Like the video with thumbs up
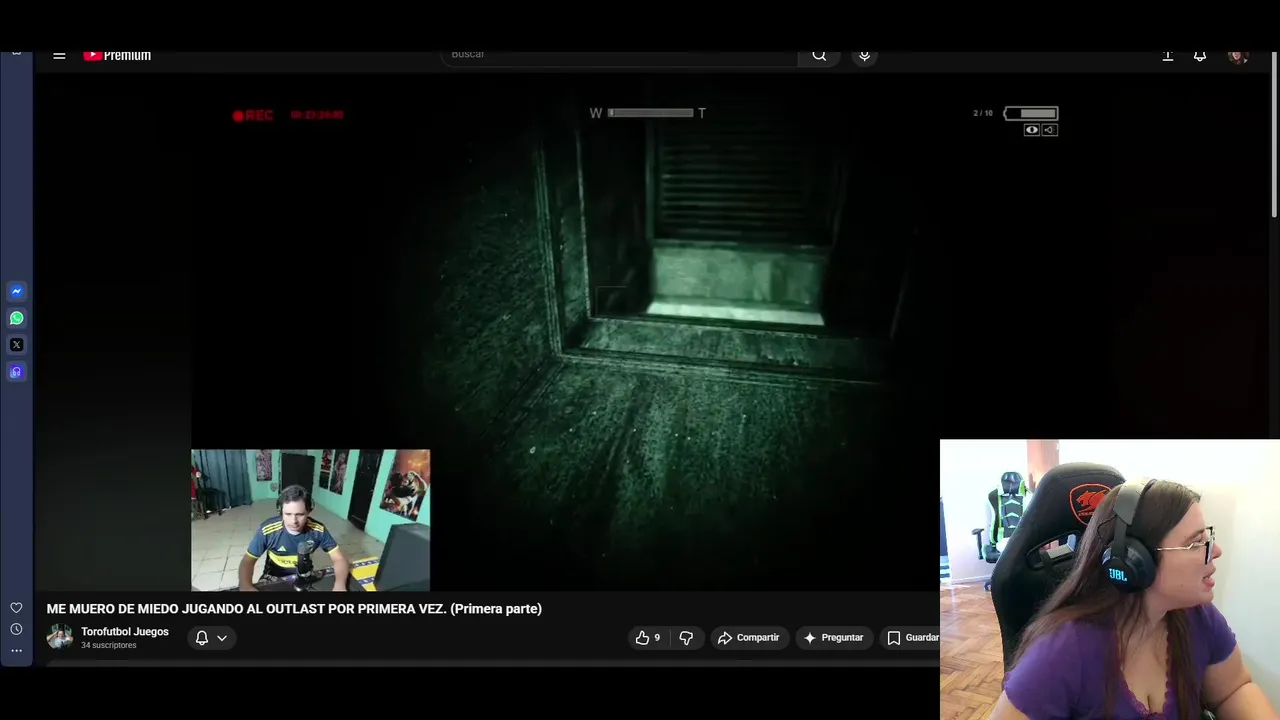 tap(647, 637)
